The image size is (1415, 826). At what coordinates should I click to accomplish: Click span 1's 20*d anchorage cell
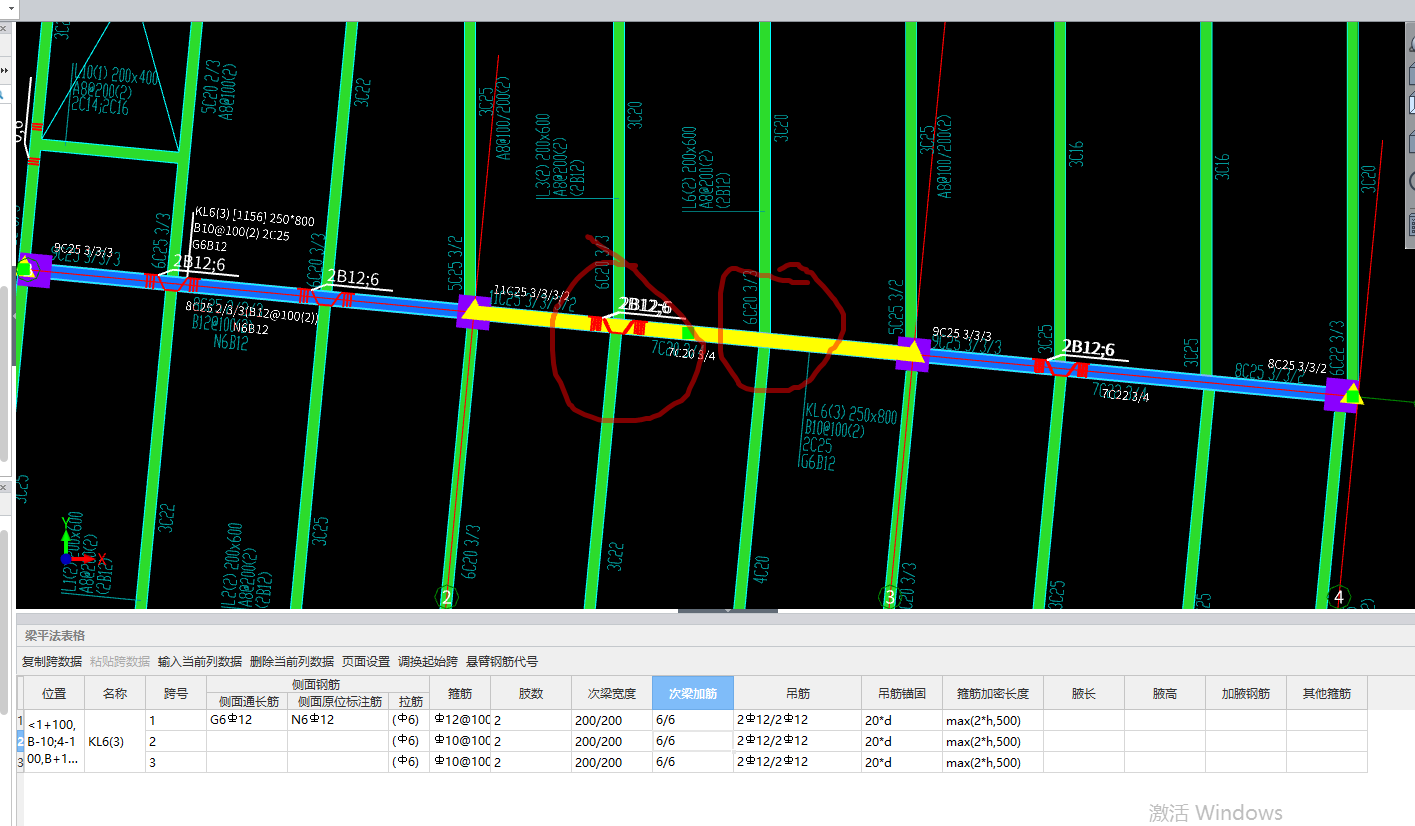click(902, 720)
